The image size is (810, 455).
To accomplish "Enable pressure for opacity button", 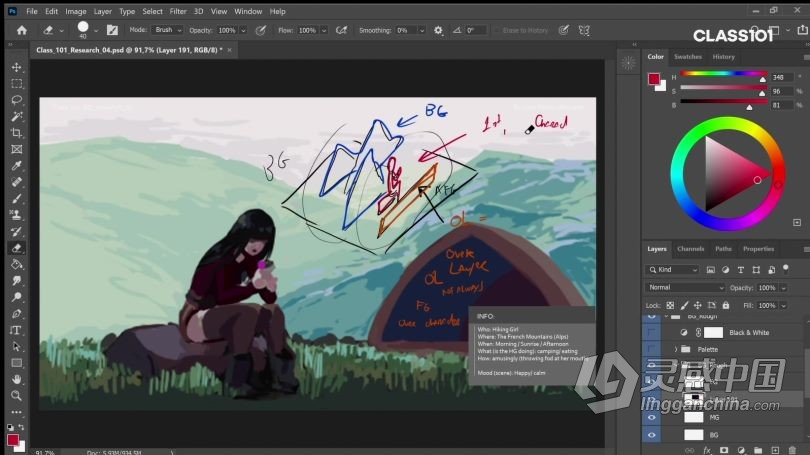I will (x=261, y=30).
